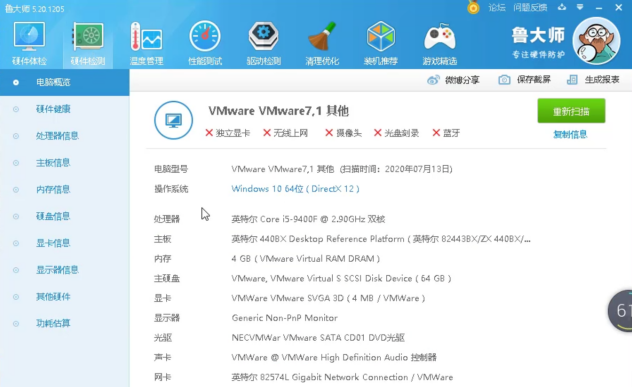Open the 论坛 menu item

[497, 8]
